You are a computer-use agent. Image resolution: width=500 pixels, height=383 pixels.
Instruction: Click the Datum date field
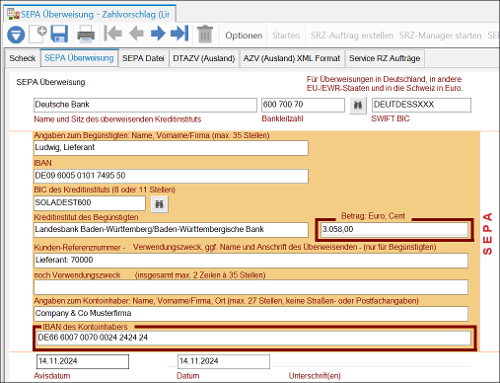223,361
